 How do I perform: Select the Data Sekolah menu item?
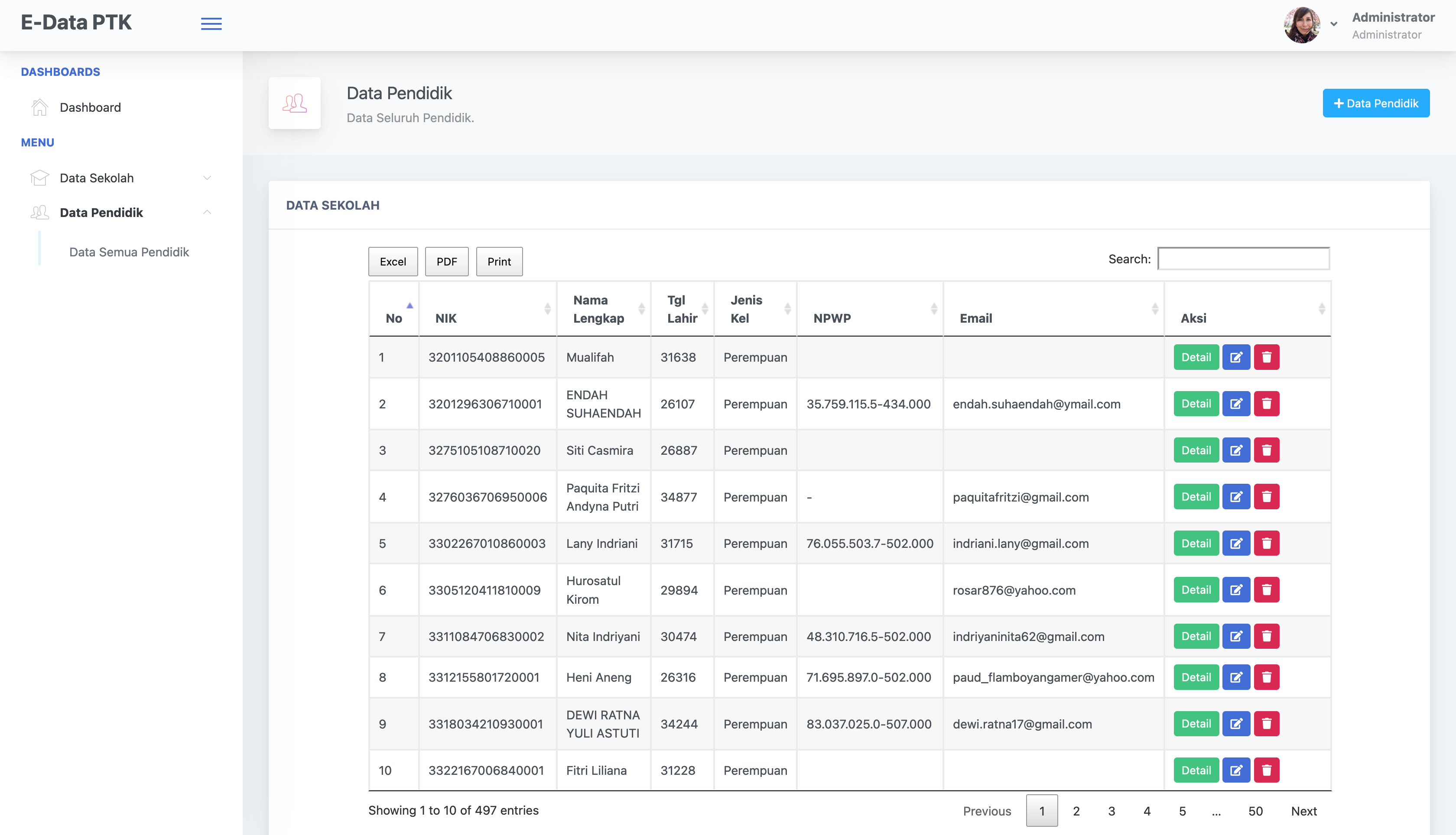(x=96, y=178)
